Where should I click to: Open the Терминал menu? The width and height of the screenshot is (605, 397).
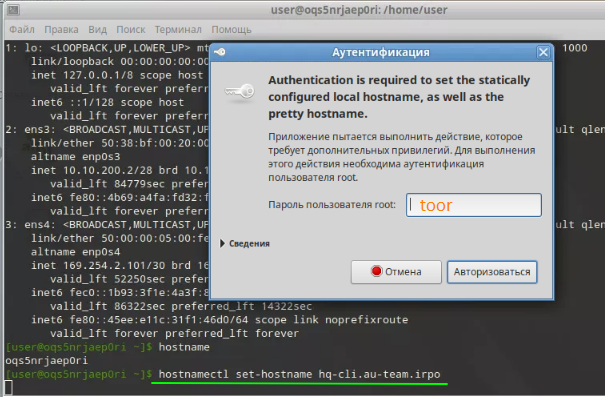tap(178, 29)
